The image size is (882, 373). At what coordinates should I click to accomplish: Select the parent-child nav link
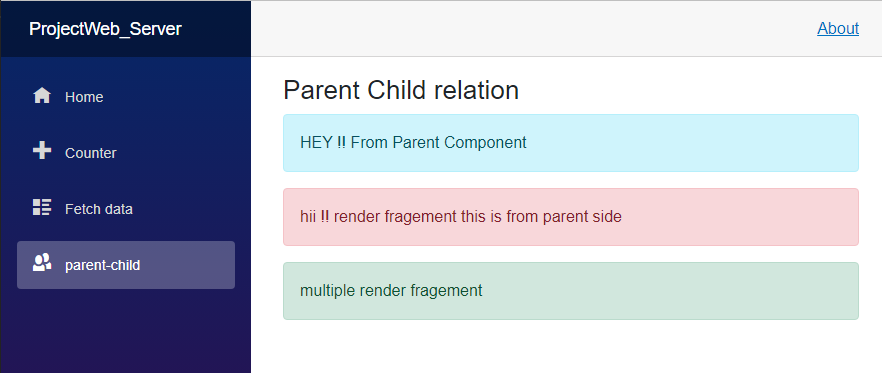pyautogui.click(x=126, y=265)
